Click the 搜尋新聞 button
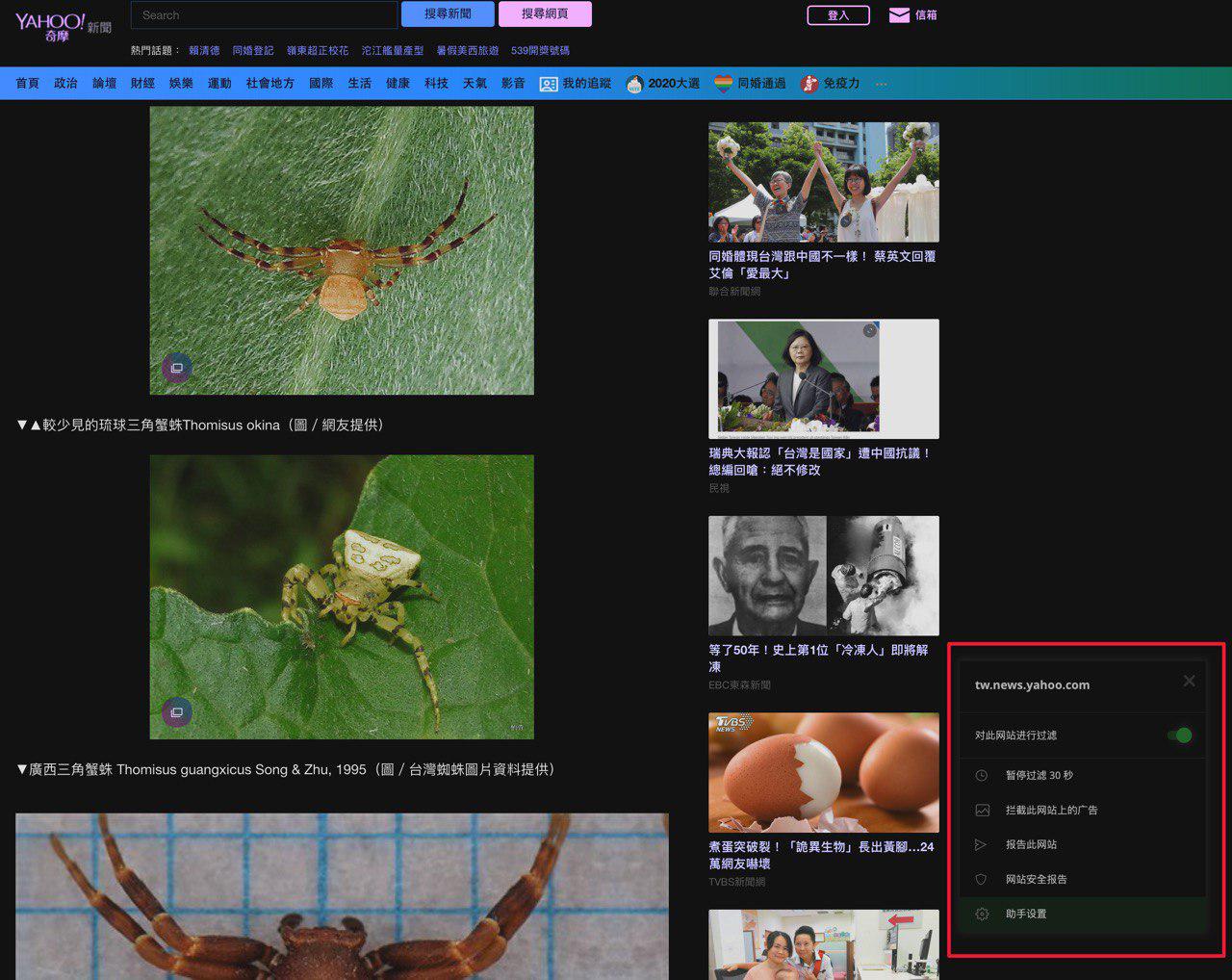Screen dimensions: 1232x980 click(x=448, y=13)
